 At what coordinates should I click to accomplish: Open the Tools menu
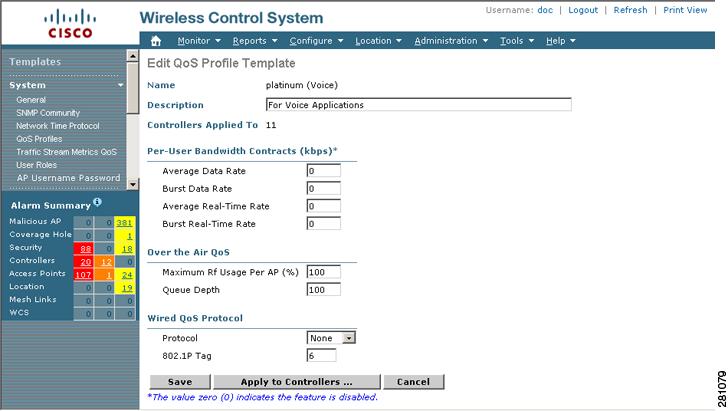(x=517, y=41)
